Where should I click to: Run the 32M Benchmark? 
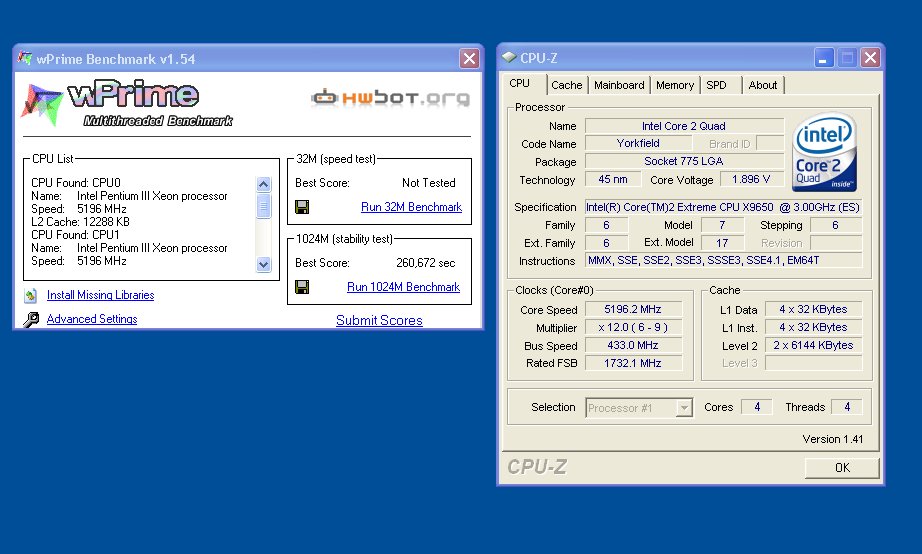click(412, 207)
